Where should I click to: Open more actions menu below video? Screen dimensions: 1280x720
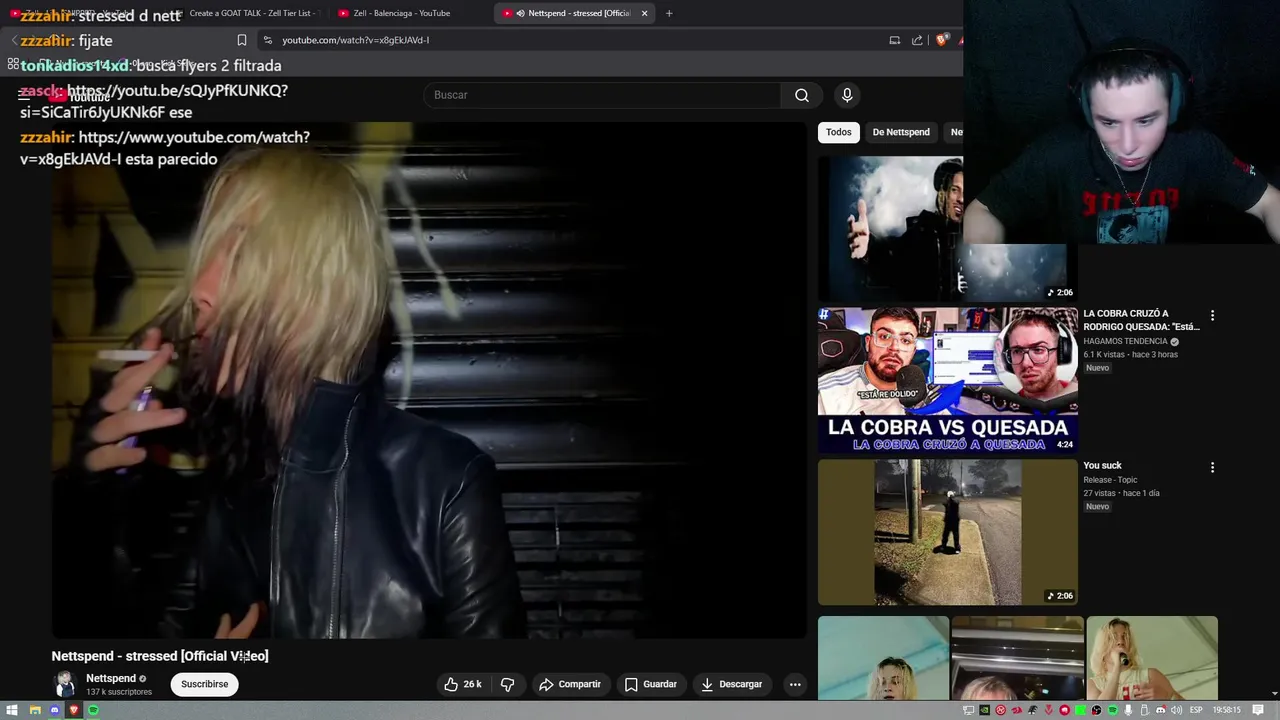click(x=795, y=684)
